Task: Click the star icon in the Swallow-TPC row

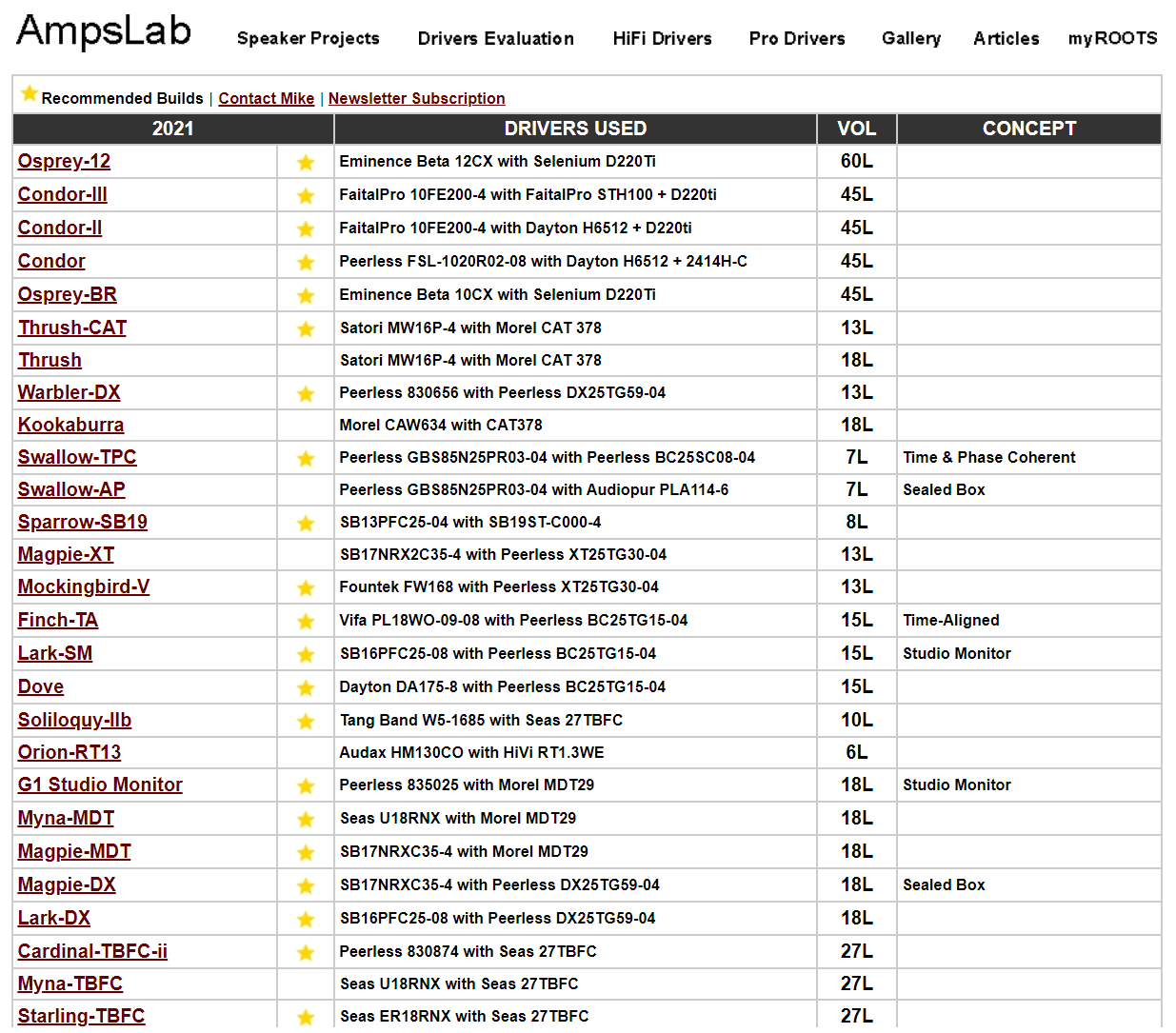Action: [x=306, y=459]
